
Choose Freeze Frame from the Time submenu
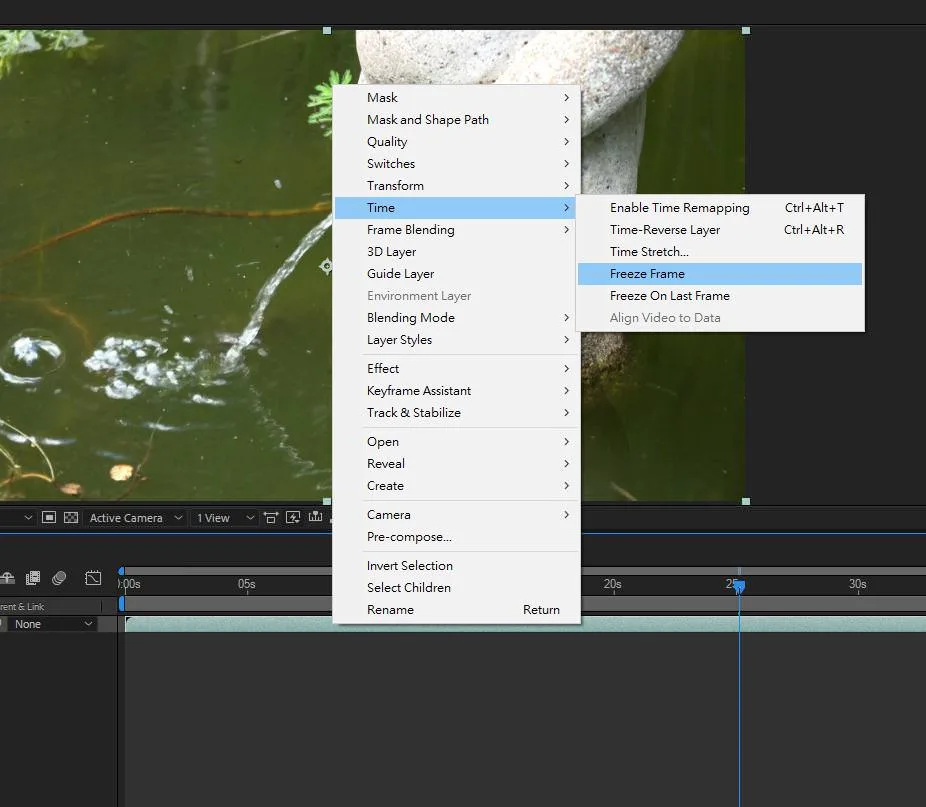720,274
